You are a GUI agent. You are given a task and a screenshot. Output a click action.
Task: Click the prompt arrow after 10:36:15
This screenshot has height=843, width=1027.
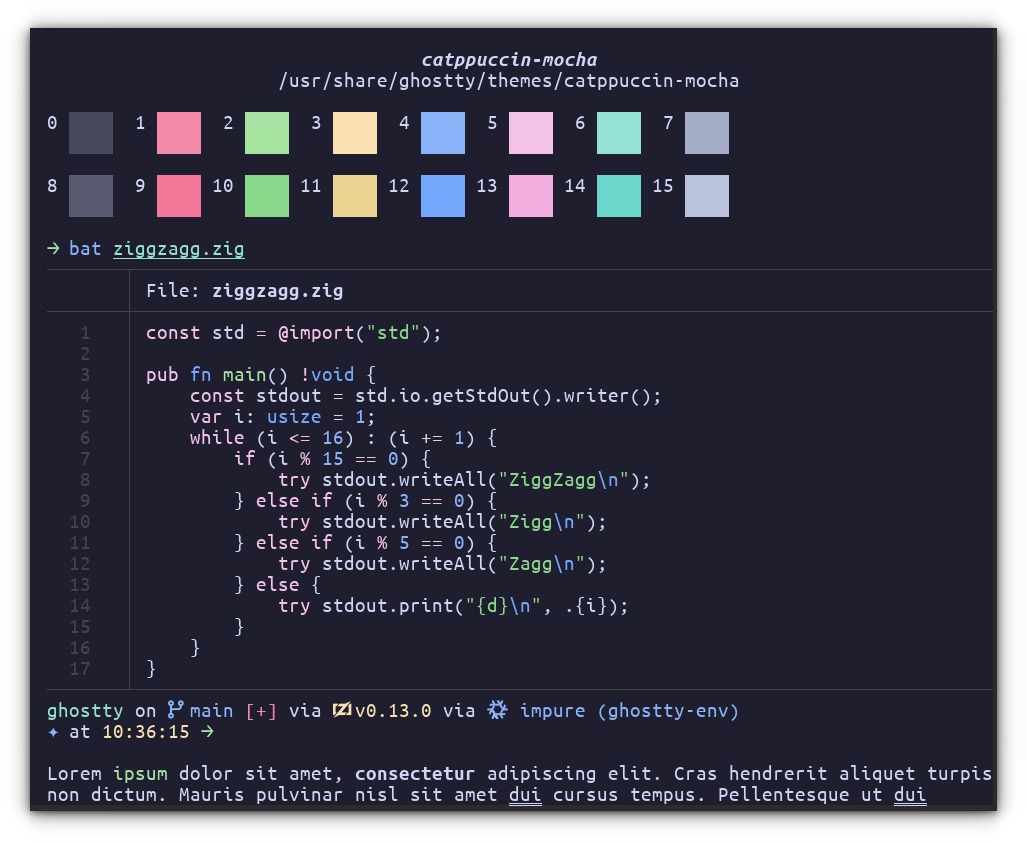tap(207, 732)
